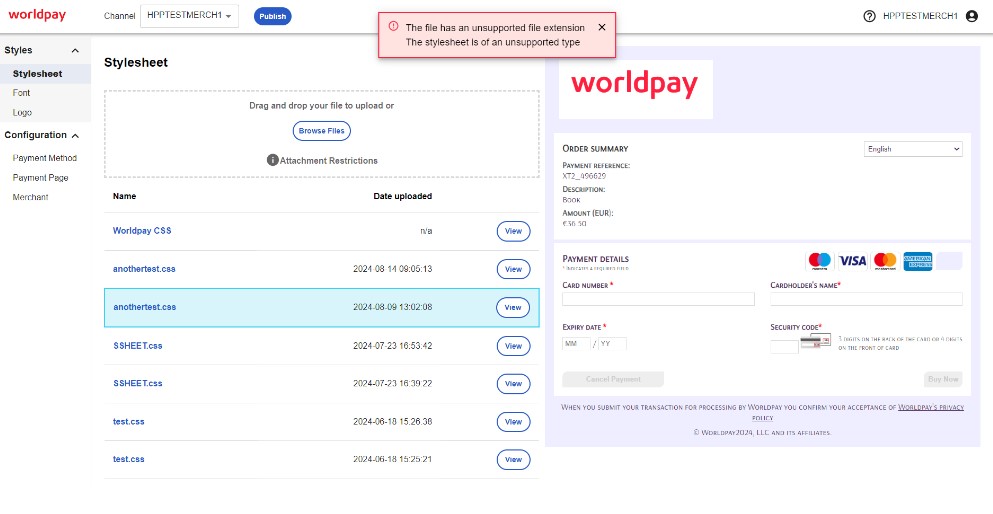Click the help question mark icon
Screen dimensions: 993x514
869,16
